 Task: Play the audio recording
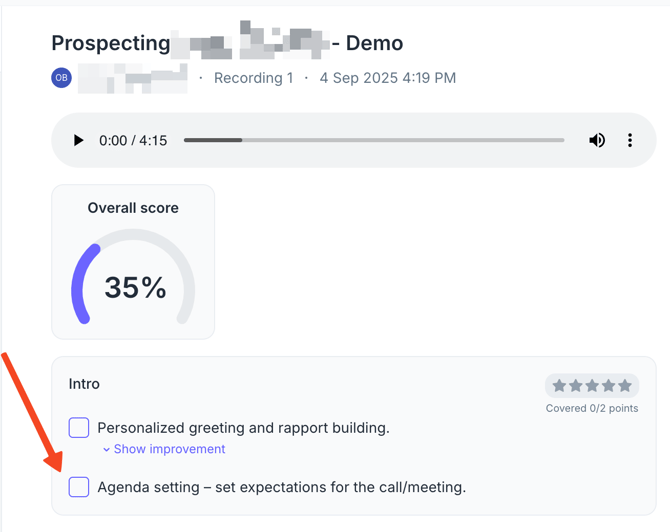(78, 141)
